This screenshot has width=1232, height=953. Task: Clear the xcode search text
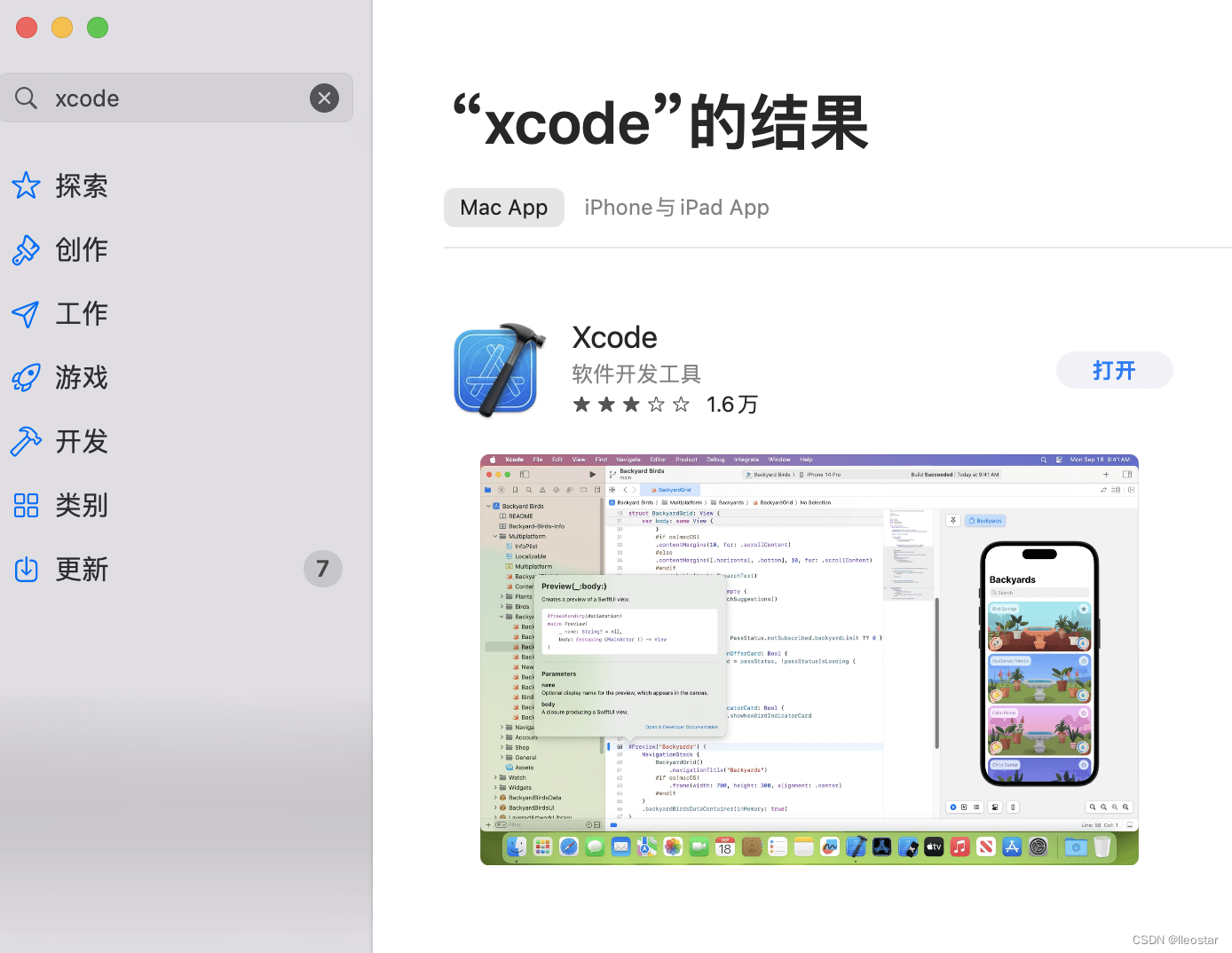coord(324,98)
